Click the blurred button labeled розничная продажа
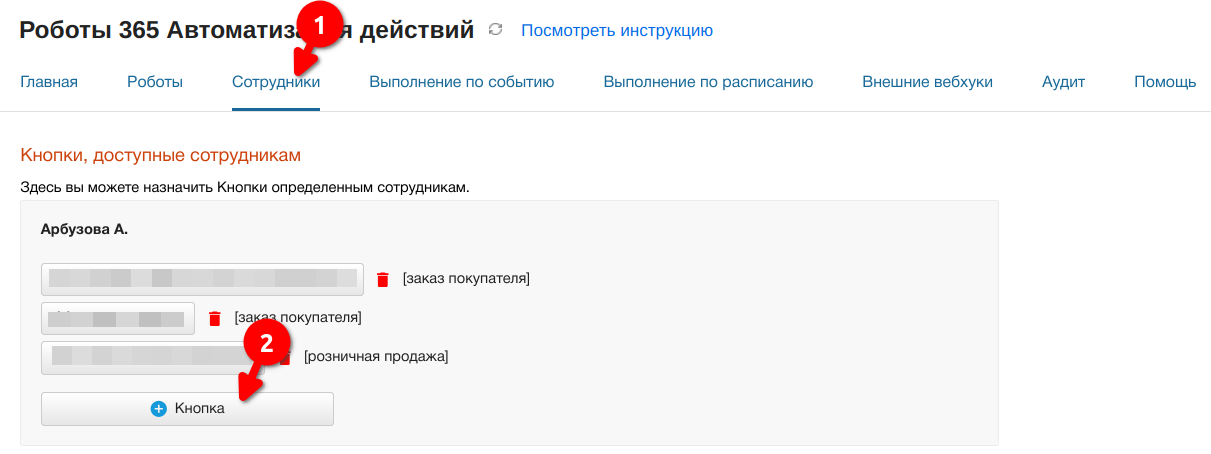Screen dimensions: 1211x454 click(x=153, y=357)
